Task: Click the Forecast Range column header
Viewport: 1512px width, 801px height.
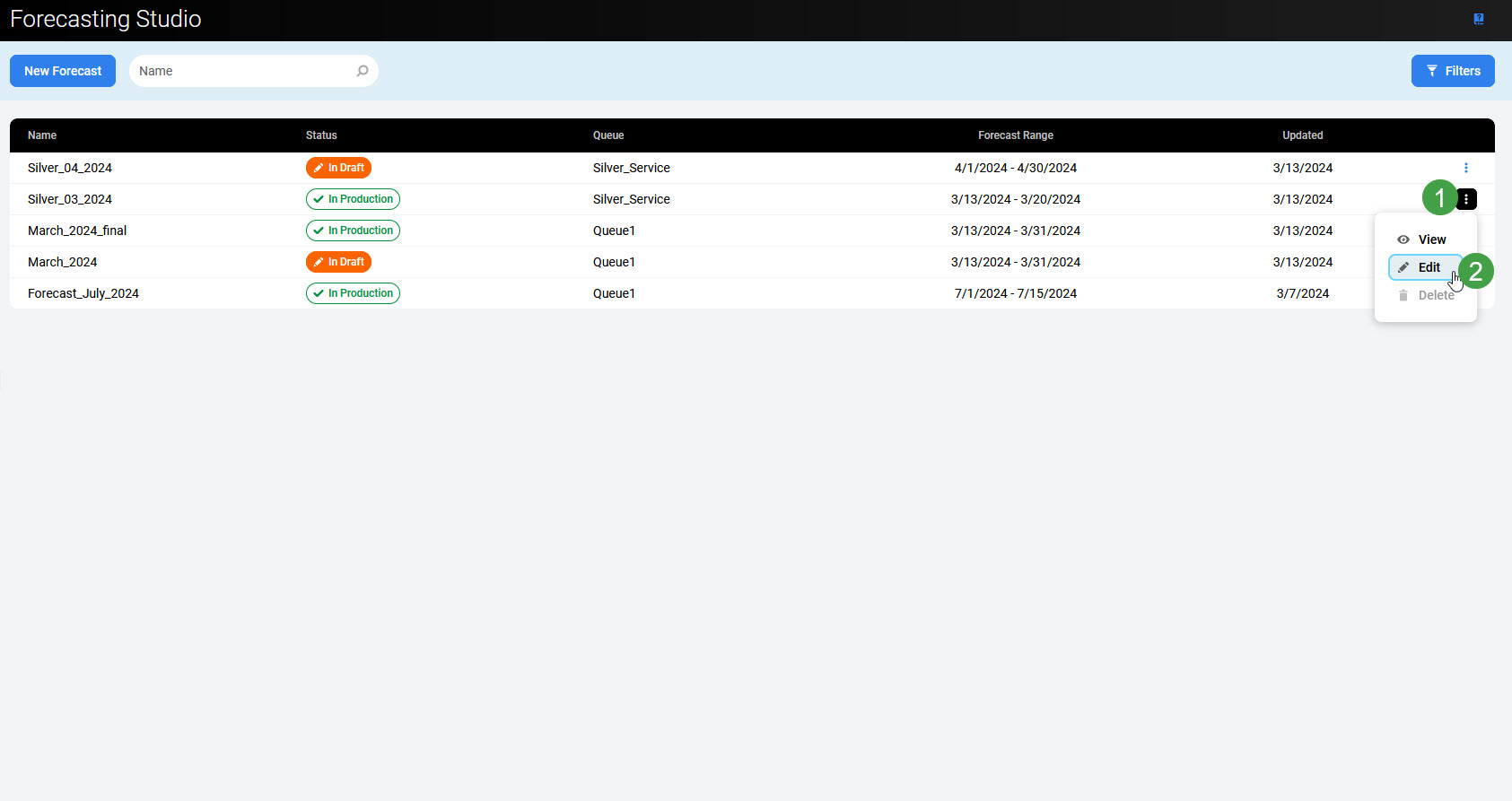Action: (1015, 135)
